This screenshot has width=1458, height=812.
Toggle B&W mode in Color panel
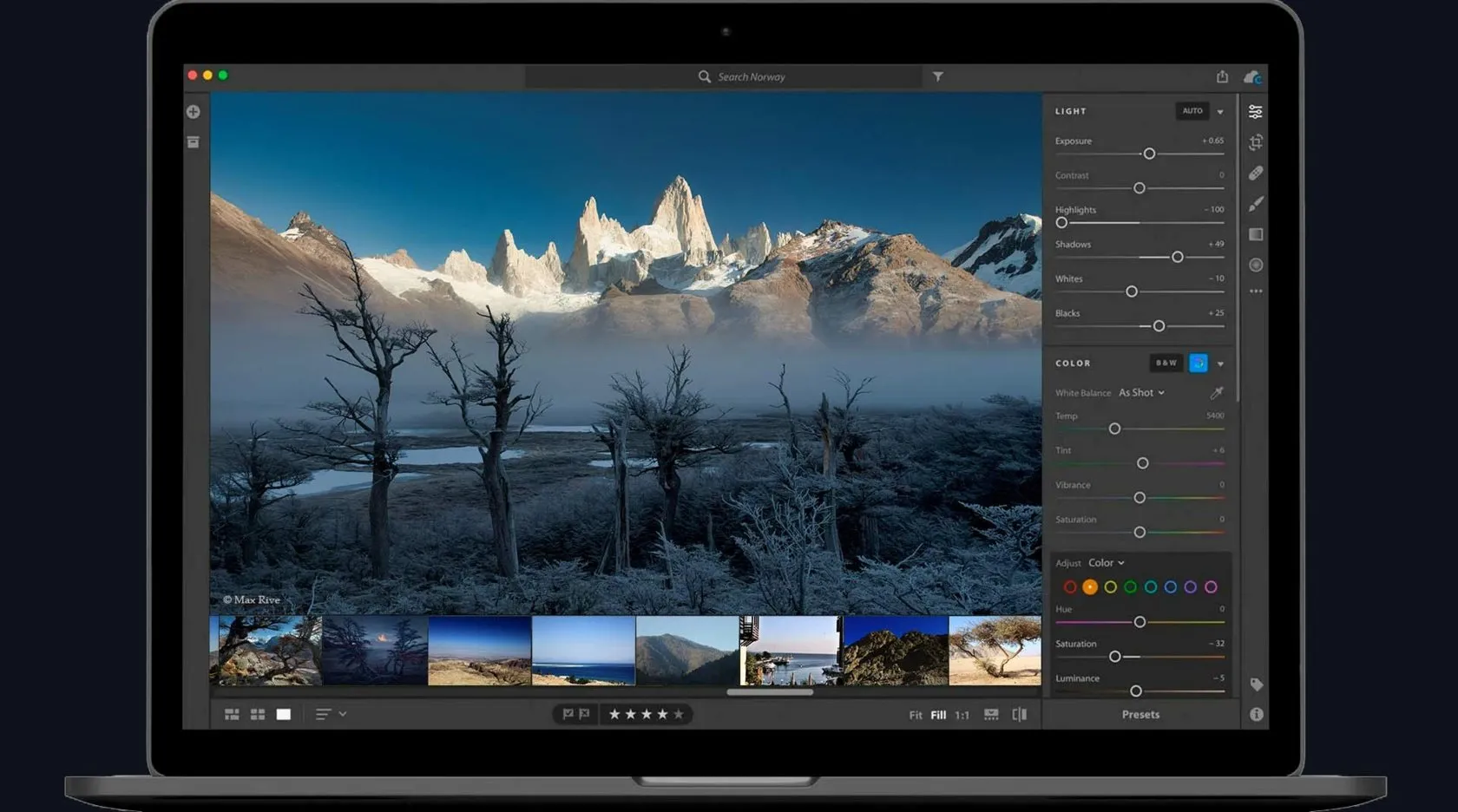click(1166, 363)
